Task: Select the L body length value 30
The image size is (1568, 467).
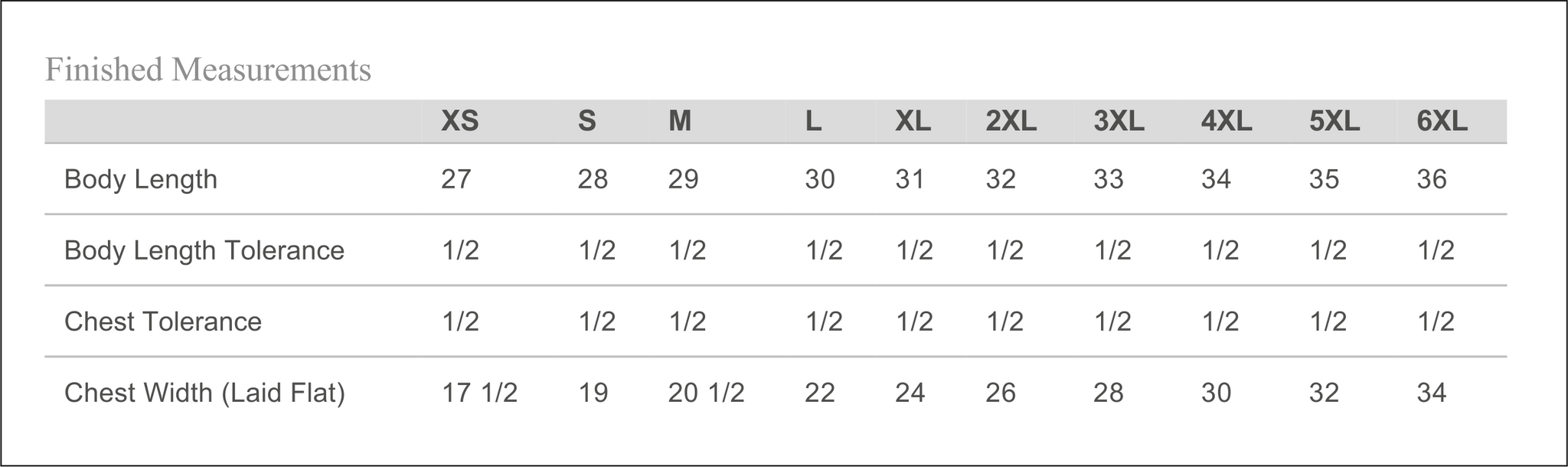Action: pos(819,179)
